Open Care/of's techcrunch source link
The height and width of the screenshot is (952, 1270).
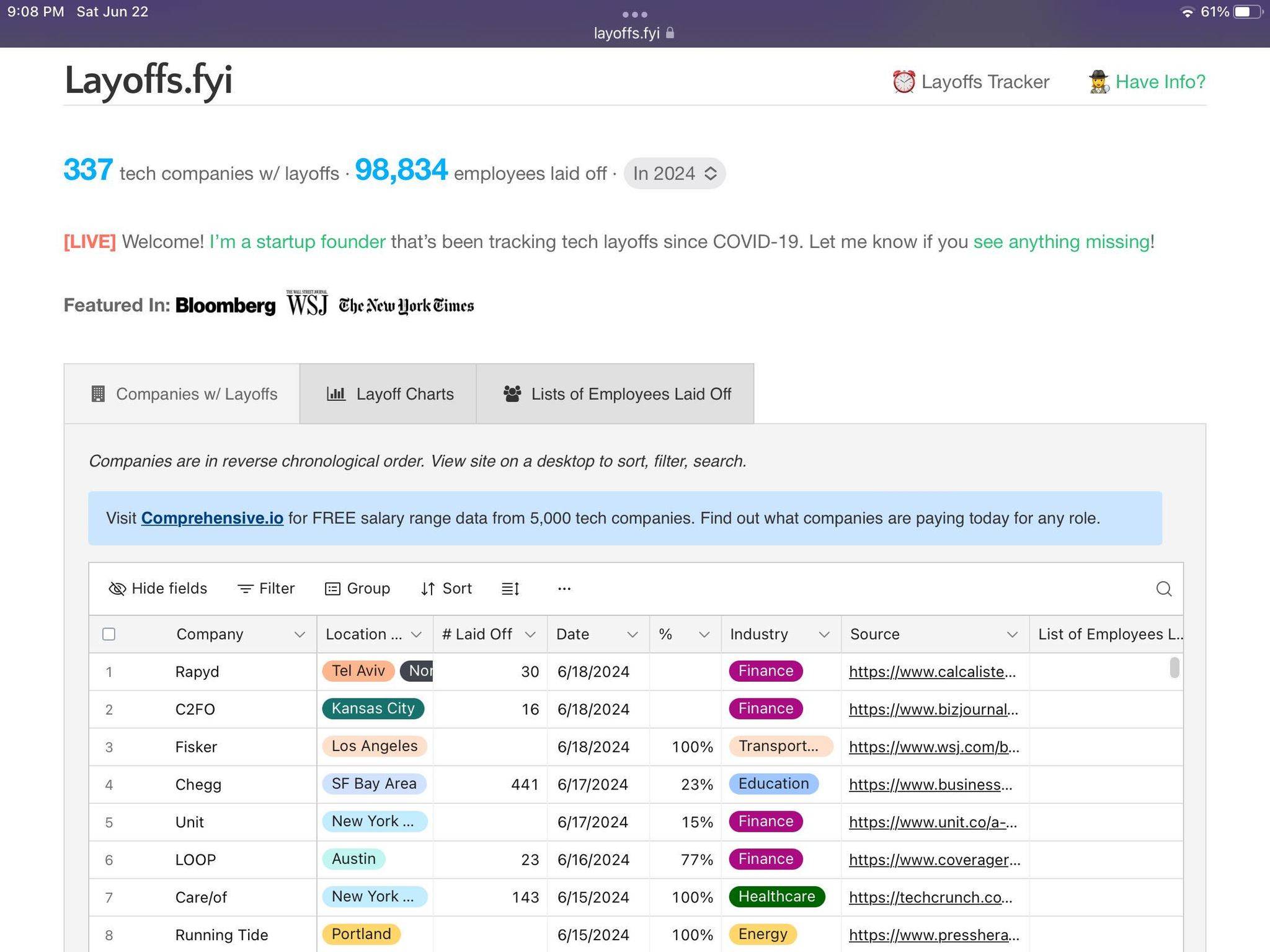point(930,897)
